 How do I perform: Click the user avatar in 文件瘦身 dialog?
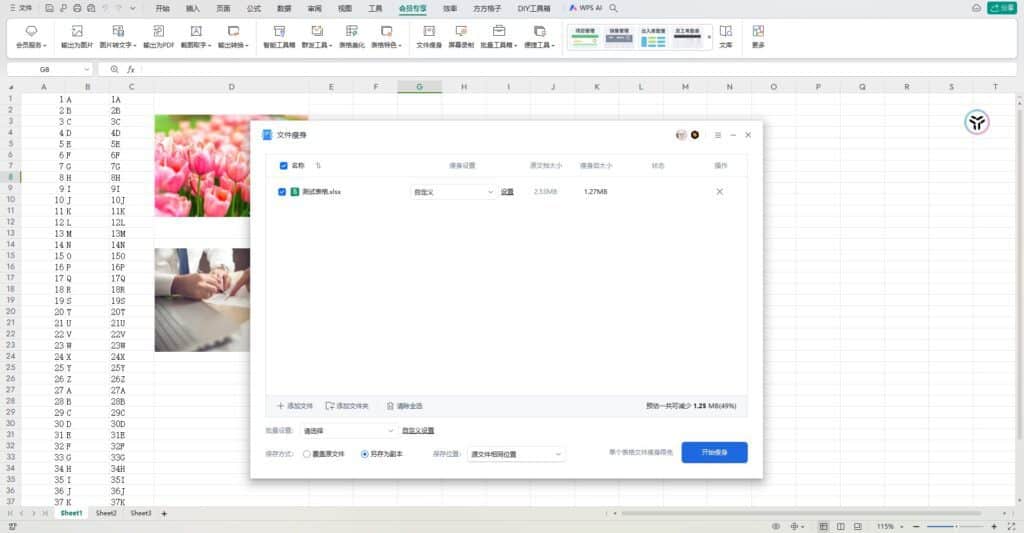point(681,135)
